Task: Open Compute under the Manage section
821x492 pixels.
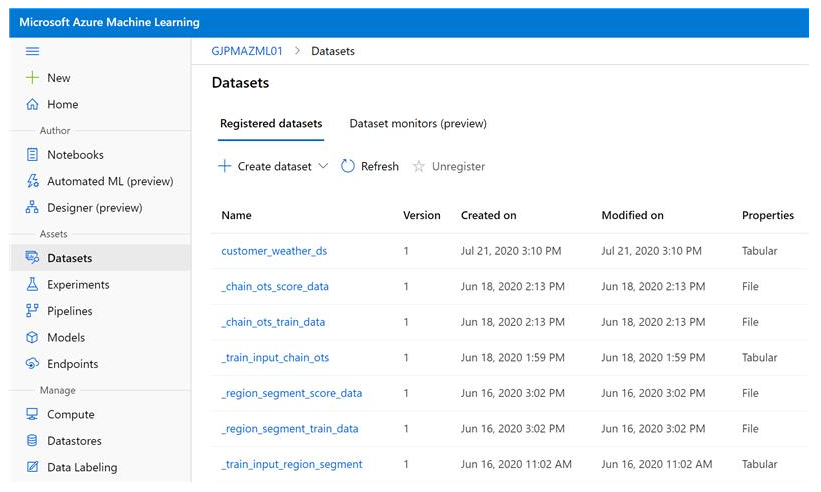Action: coord(71,415)
